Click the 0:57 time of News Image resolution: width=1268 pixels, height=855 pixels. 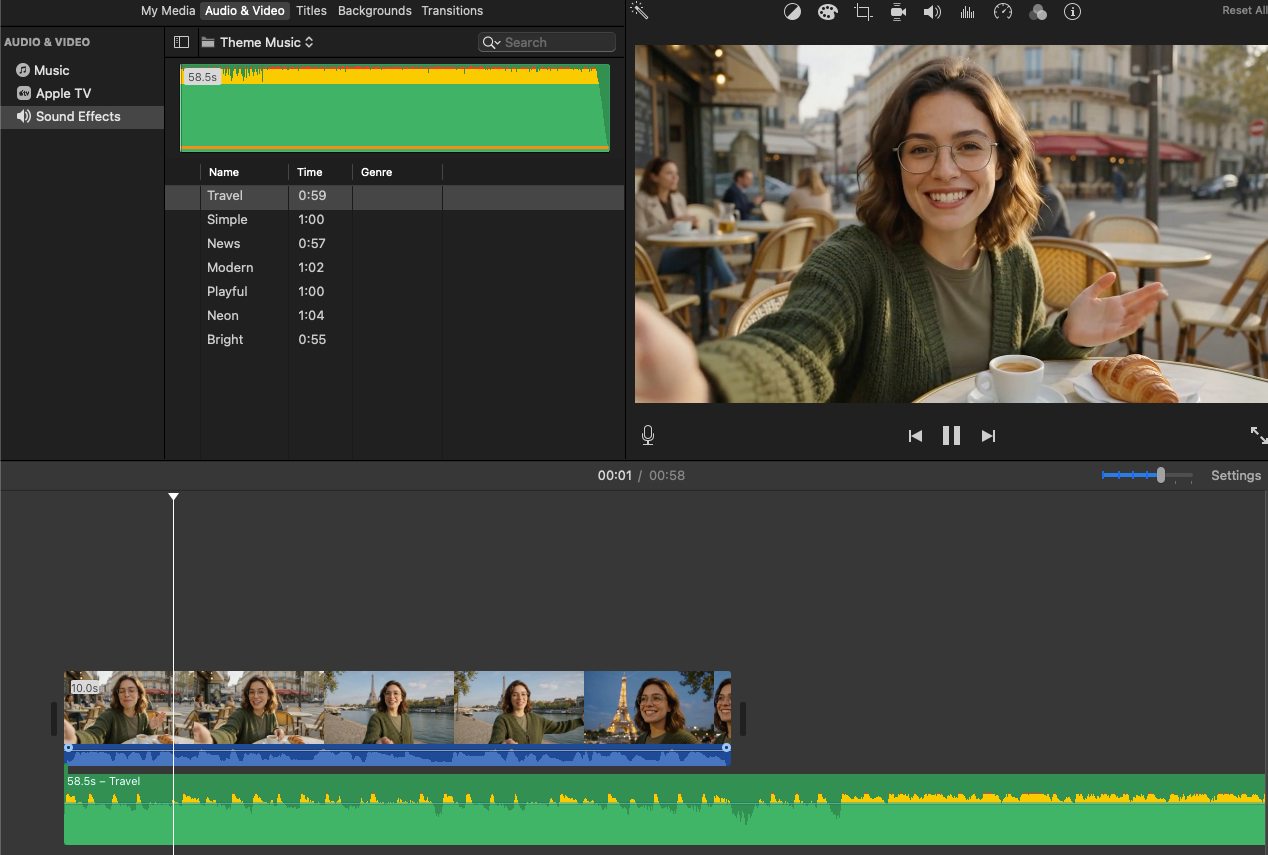(312, 244)
